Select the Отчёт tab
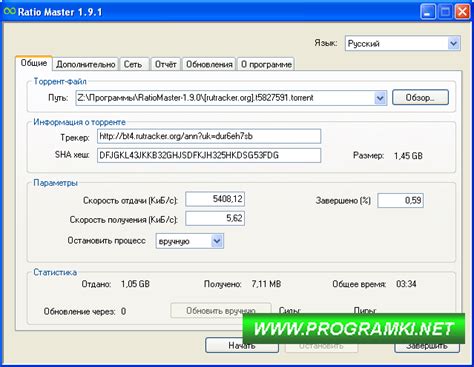Image resolution: width=474 pixels, height=367 pixels. (x=165, y=64)
